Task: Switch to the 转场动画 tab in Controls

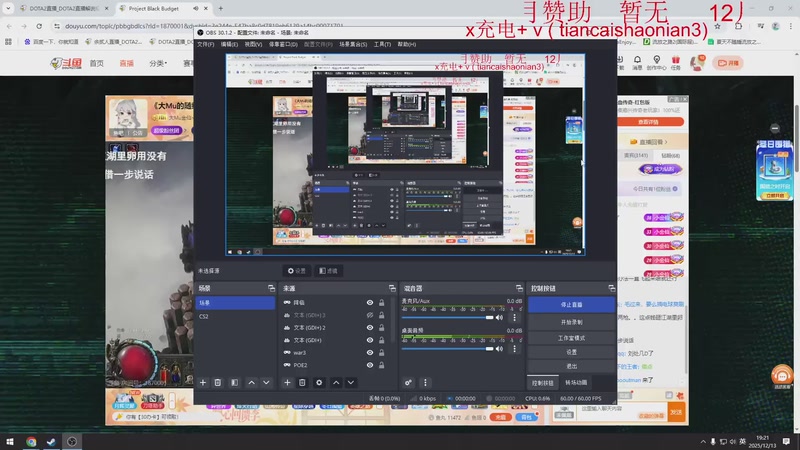Action: coord(576,383)
